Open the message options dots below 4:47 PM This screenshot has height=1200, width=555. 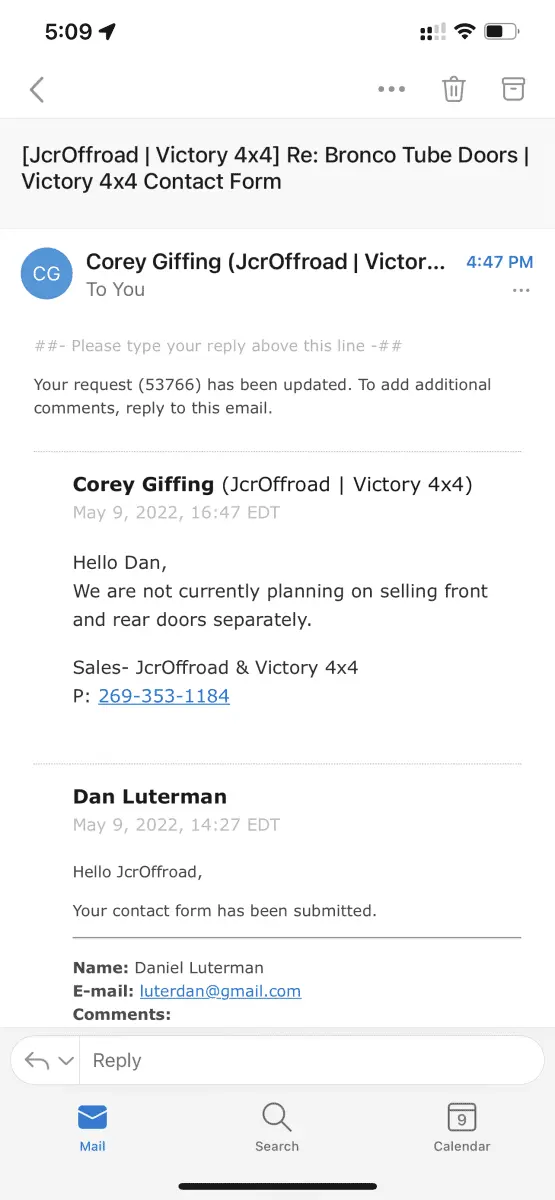pyautogui.click(x=521, y=290)
